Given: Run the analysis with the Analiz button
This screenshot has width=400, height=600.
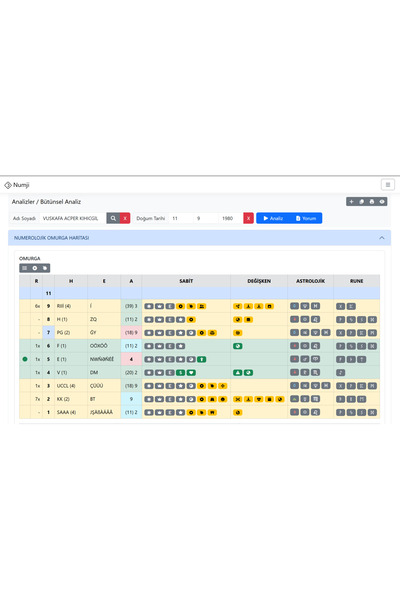Looking at the screenshot, I should [x=273, y=218].
